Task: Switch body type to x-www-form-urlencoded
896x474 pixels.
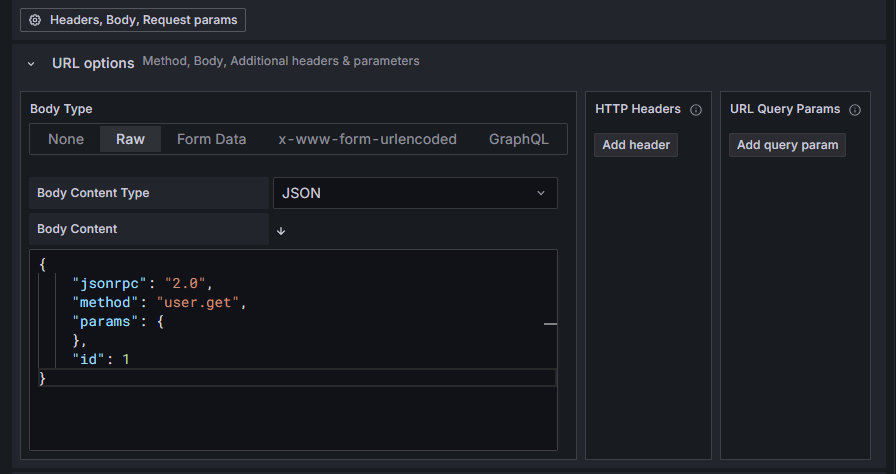Action: coord(367,139)
